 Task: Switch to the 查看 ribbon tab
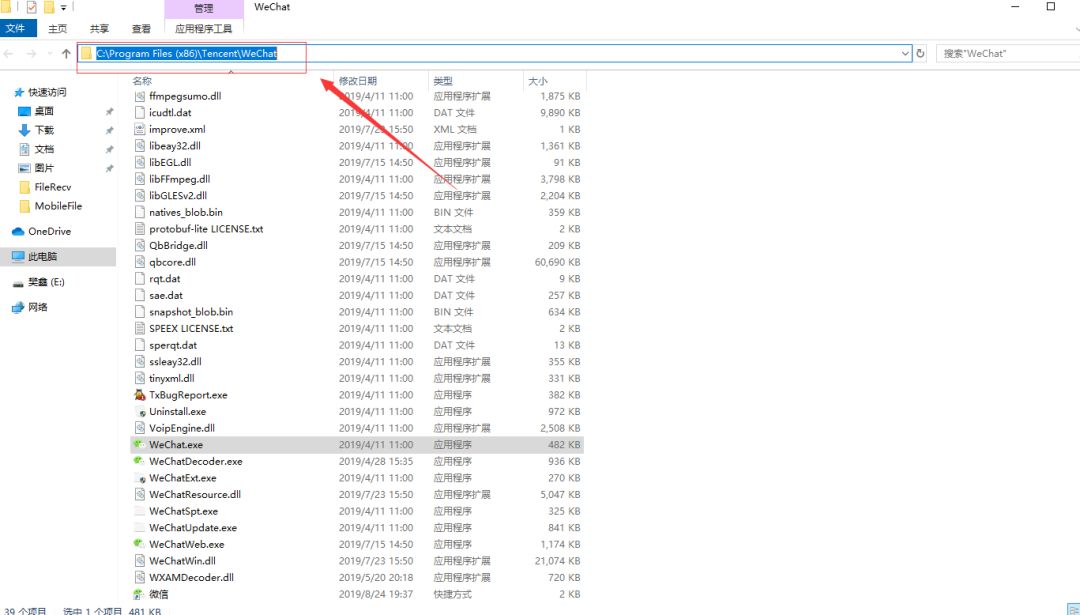pyautogui.click(x=141, y=29)
